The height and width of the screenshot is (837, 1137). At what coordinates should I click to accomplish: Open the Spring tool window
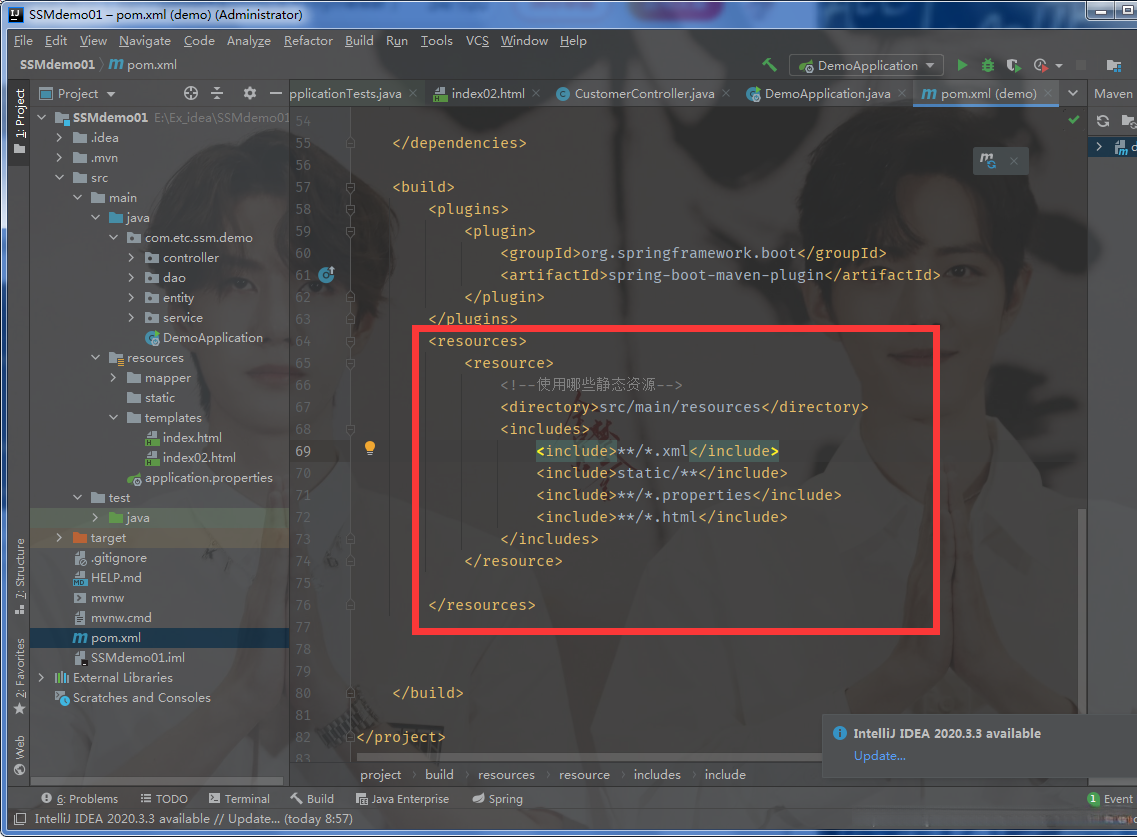[x=497, y=799]
